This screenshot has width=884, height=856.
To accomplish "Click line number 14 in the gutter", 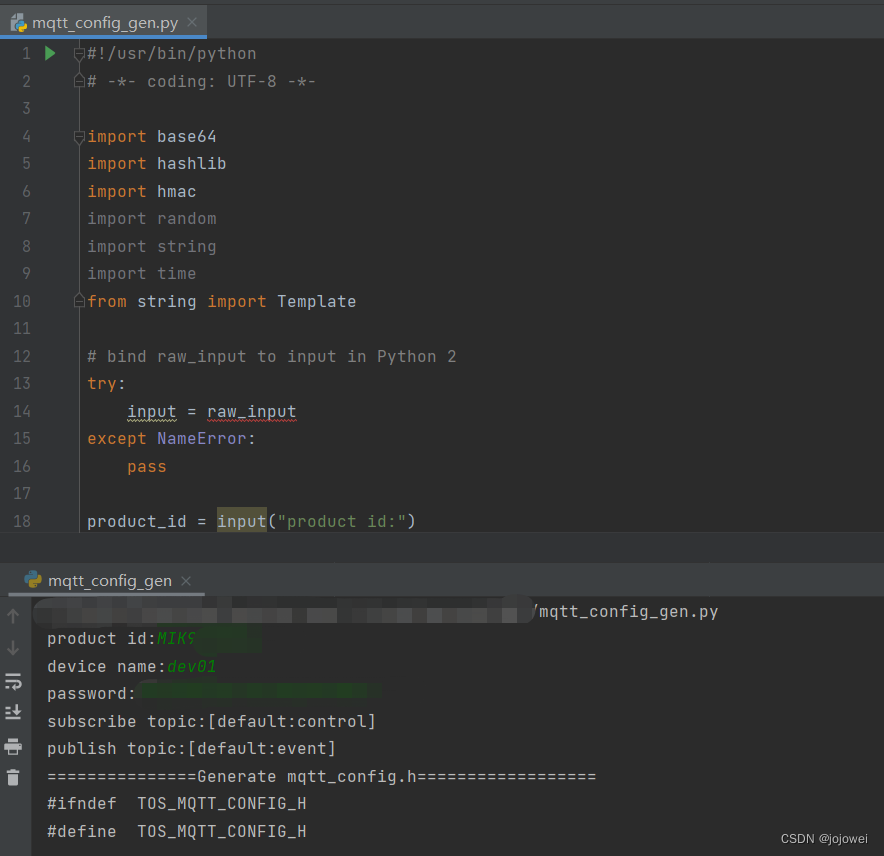I will tap(22, 411).
